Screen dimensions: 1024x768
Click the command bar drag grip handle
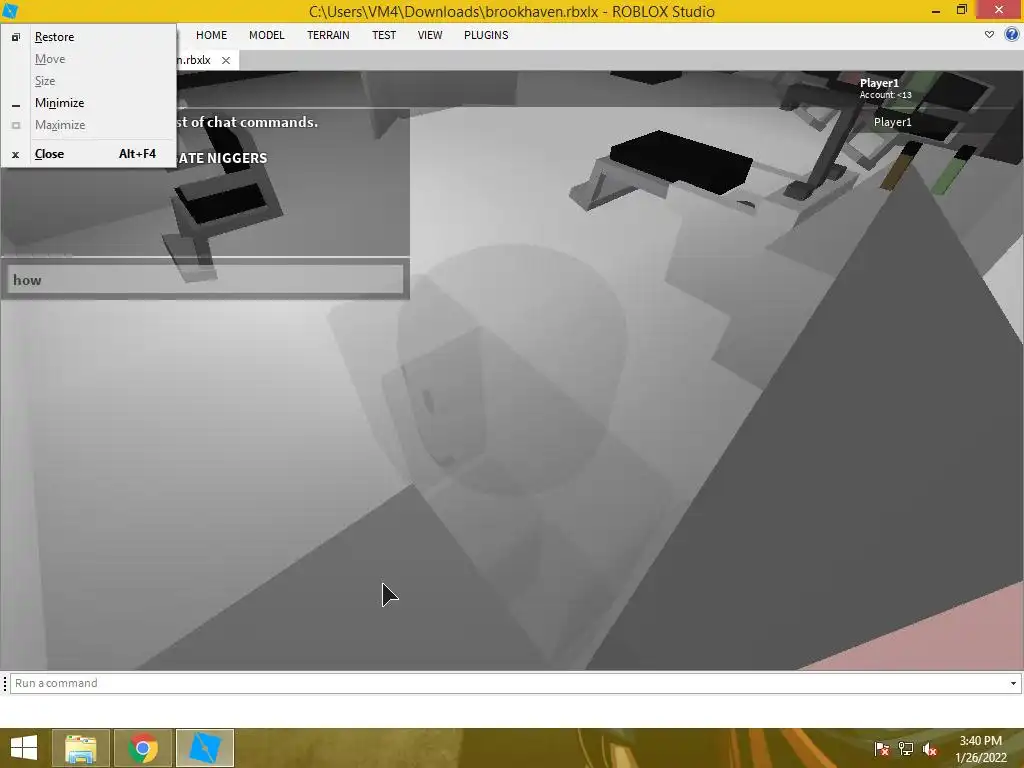point(5,683)
